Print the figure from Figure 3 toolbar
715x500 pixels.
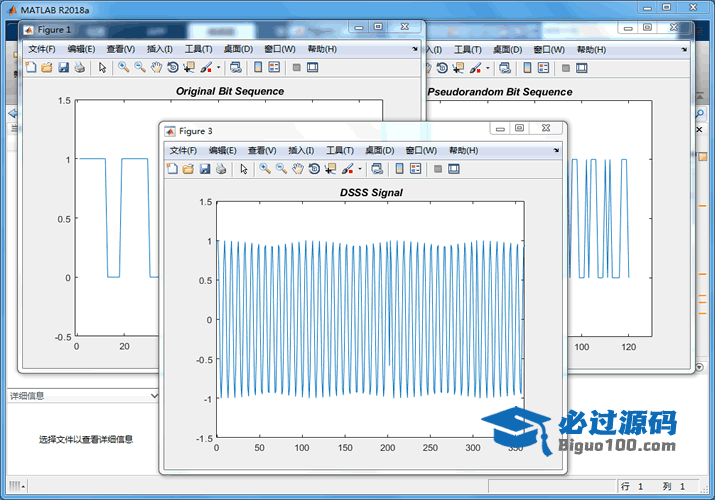pos(221,169)
